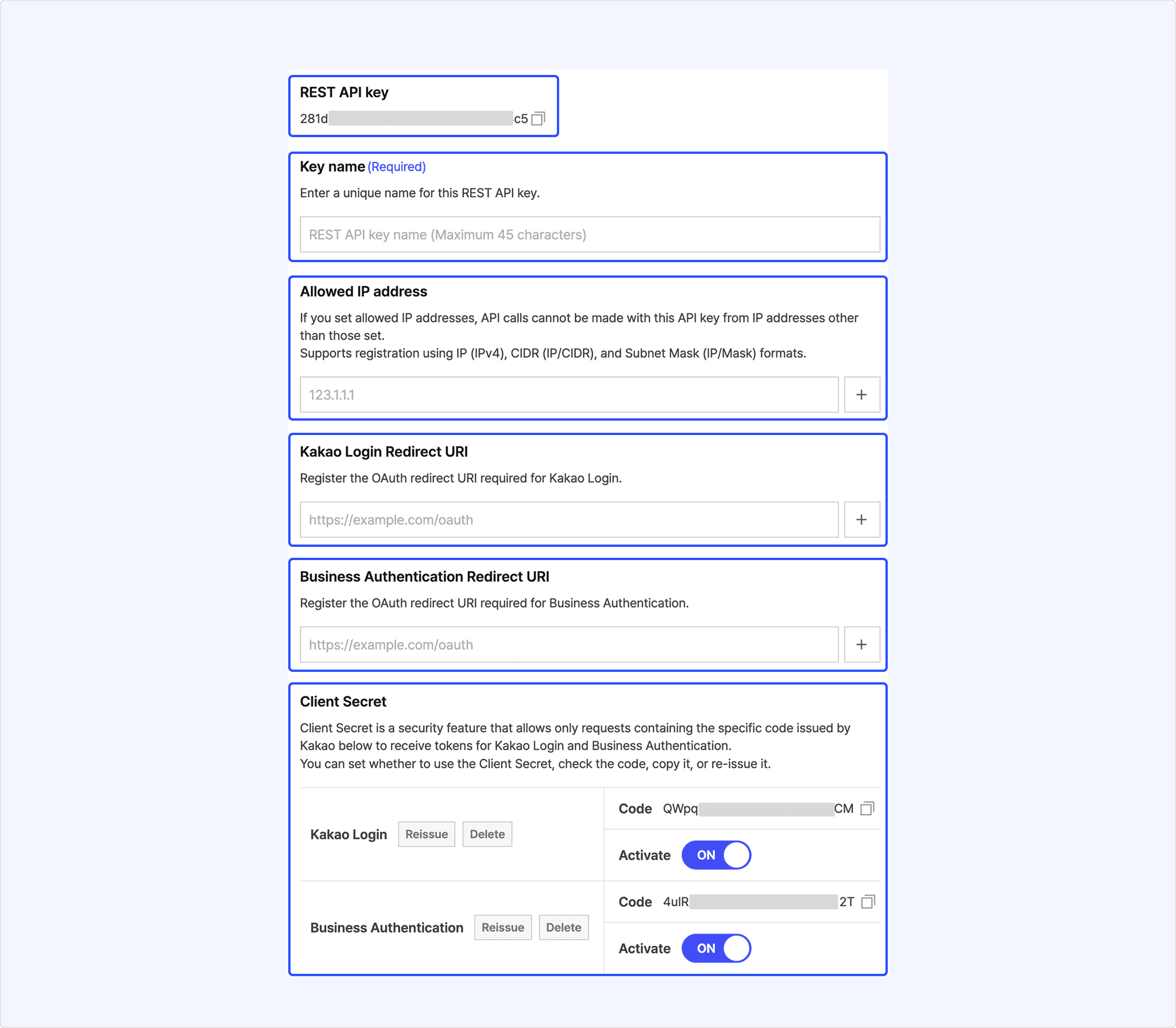Delete the Business Authentication client secret

coord(563,928)
